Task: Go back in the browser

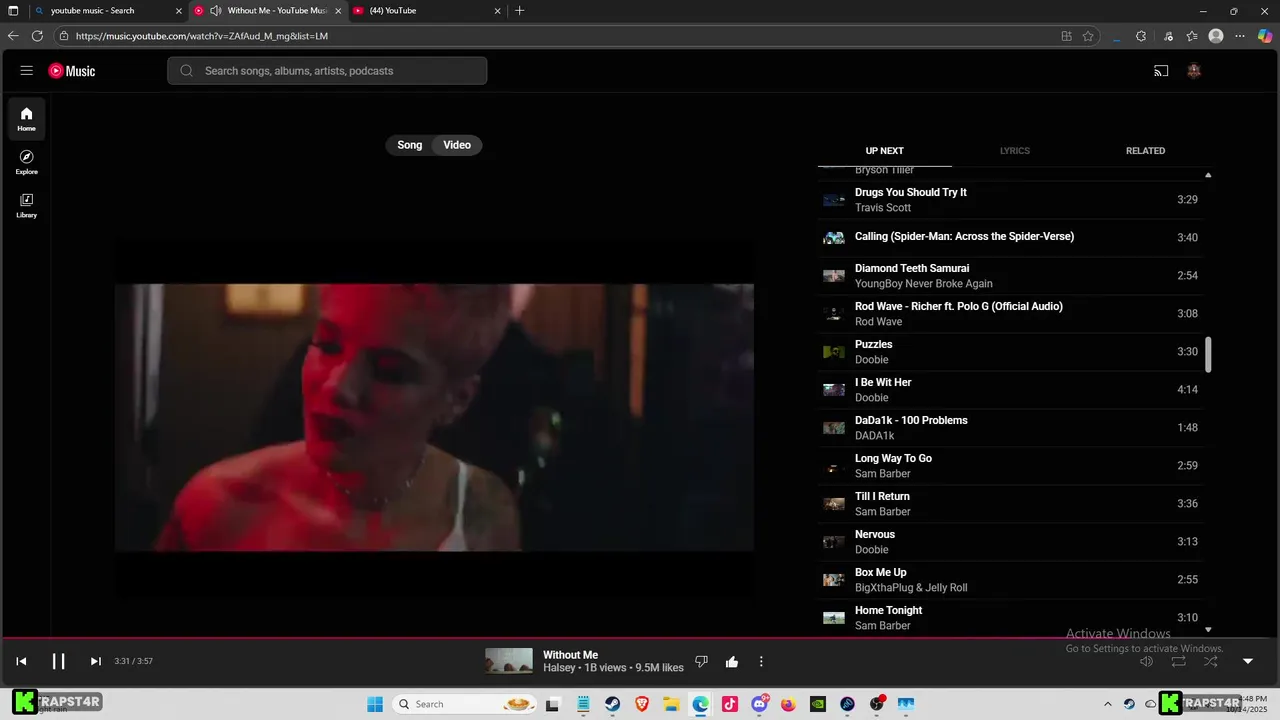Action: (x=13, y=36)
